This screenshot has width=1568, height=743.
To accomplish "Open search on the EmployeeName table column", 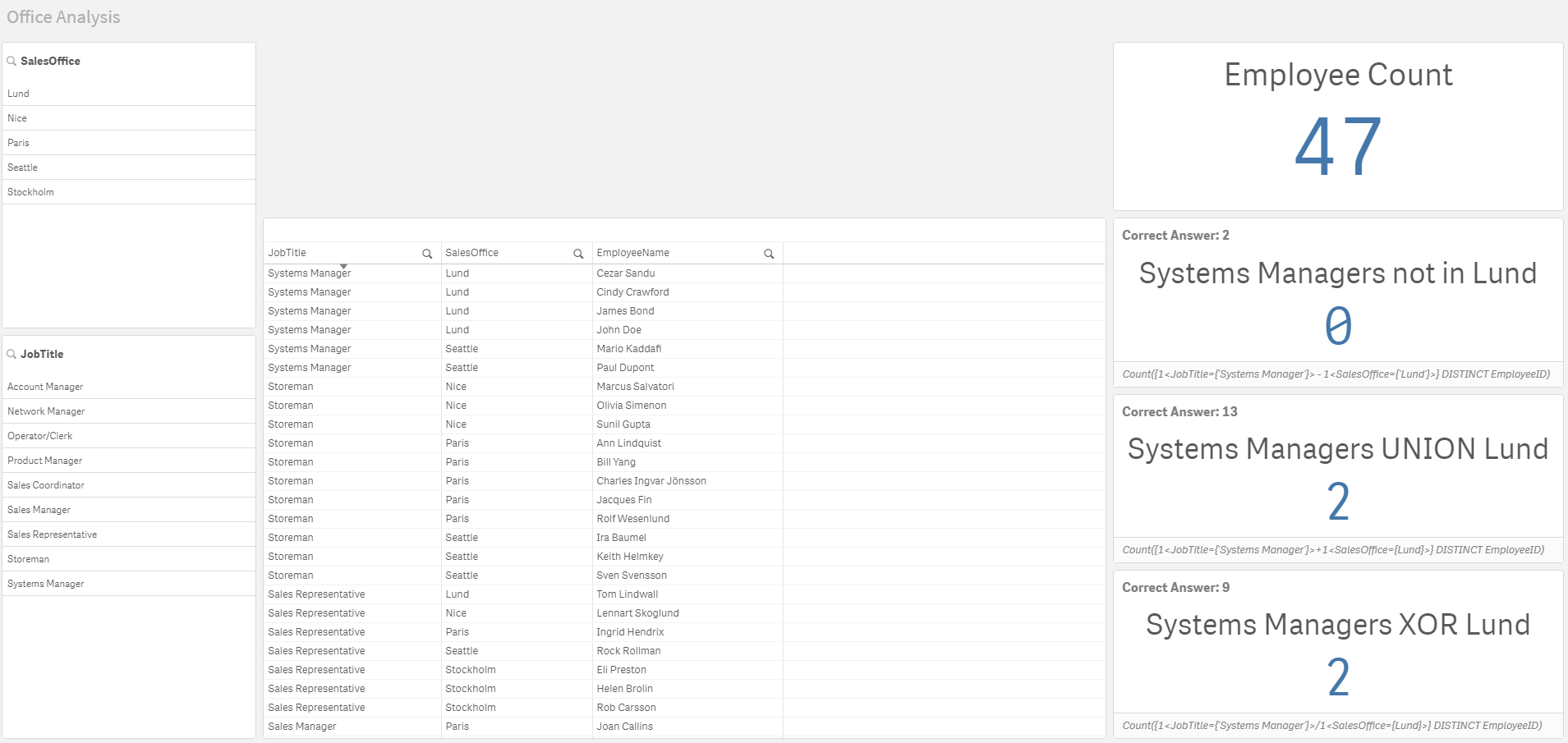I will 769,254.
